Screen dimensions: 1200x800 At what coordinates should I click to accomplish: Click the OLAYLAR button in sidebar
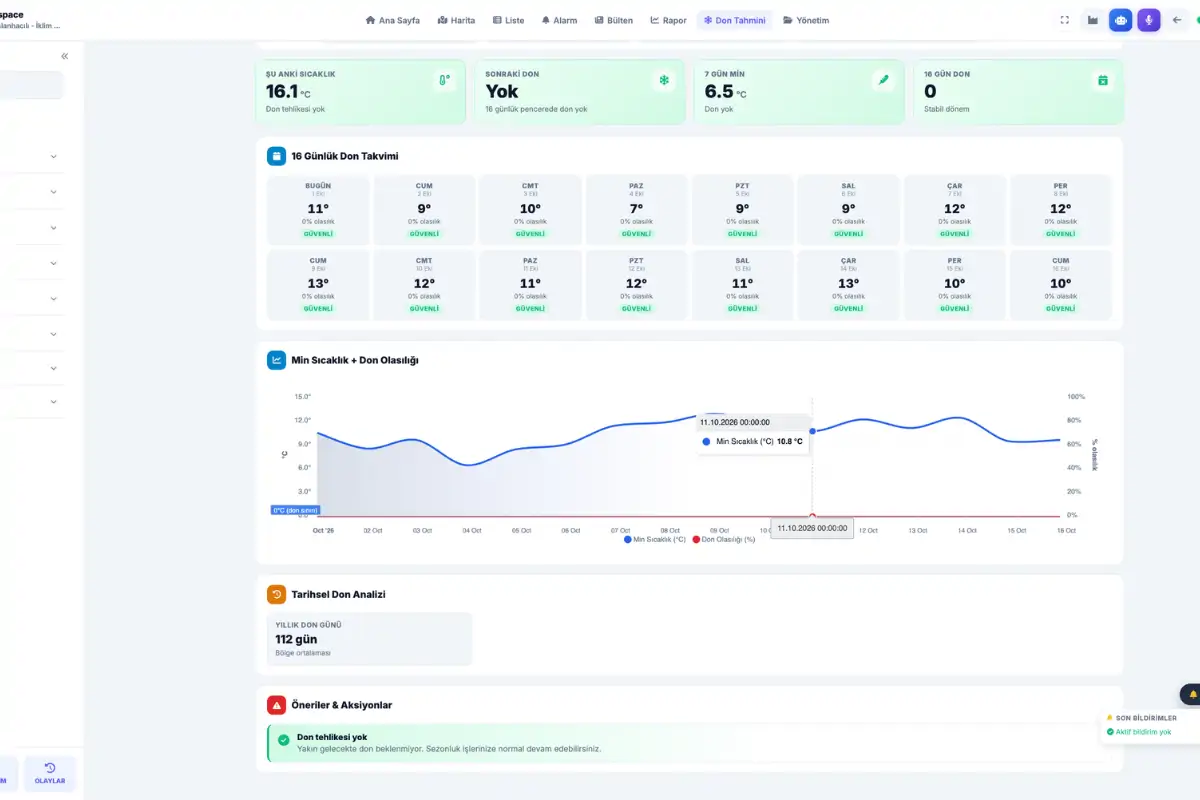(50, 773)
